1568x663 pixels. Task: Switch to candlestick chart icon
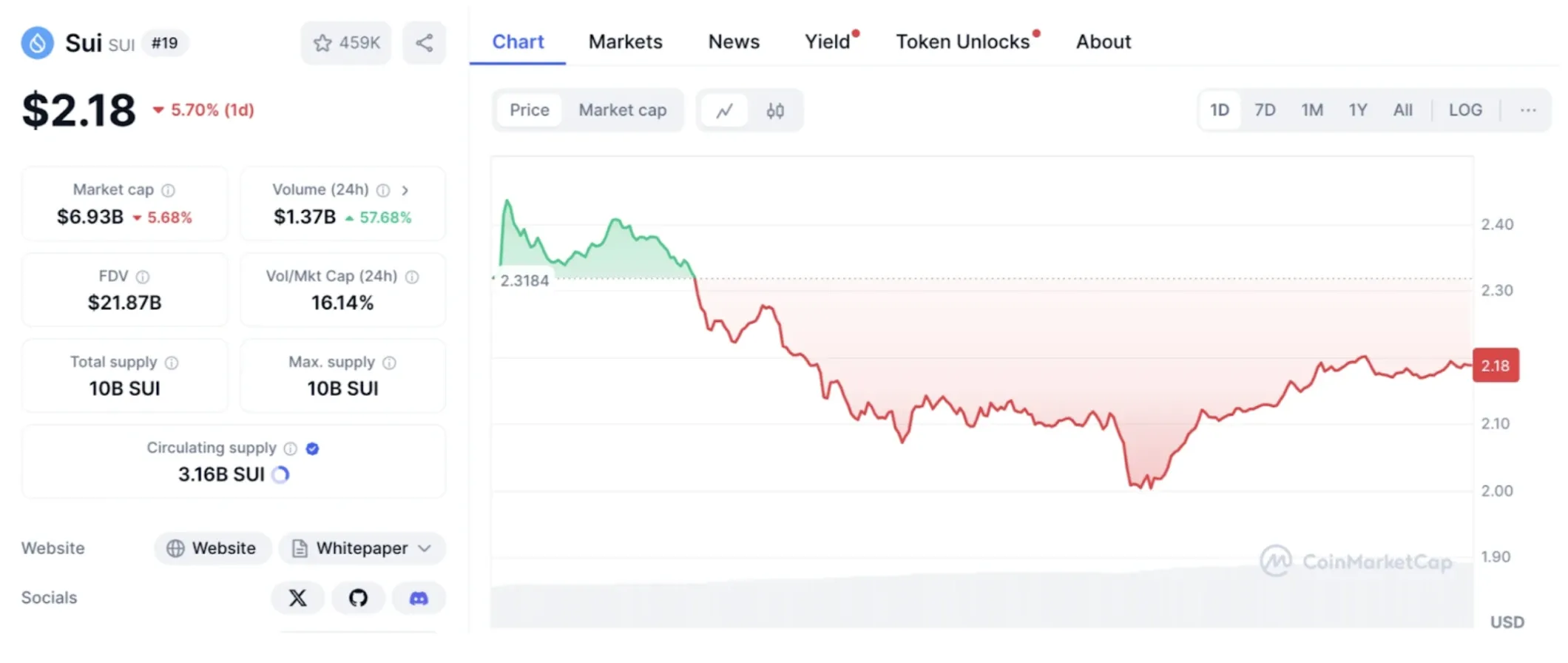tap(775, 111)
